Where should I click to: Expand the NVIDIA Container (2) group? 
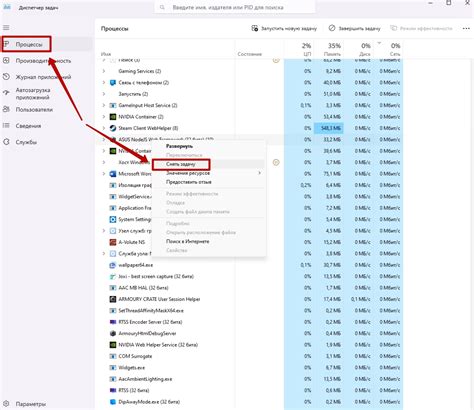(x=104, y=117)
